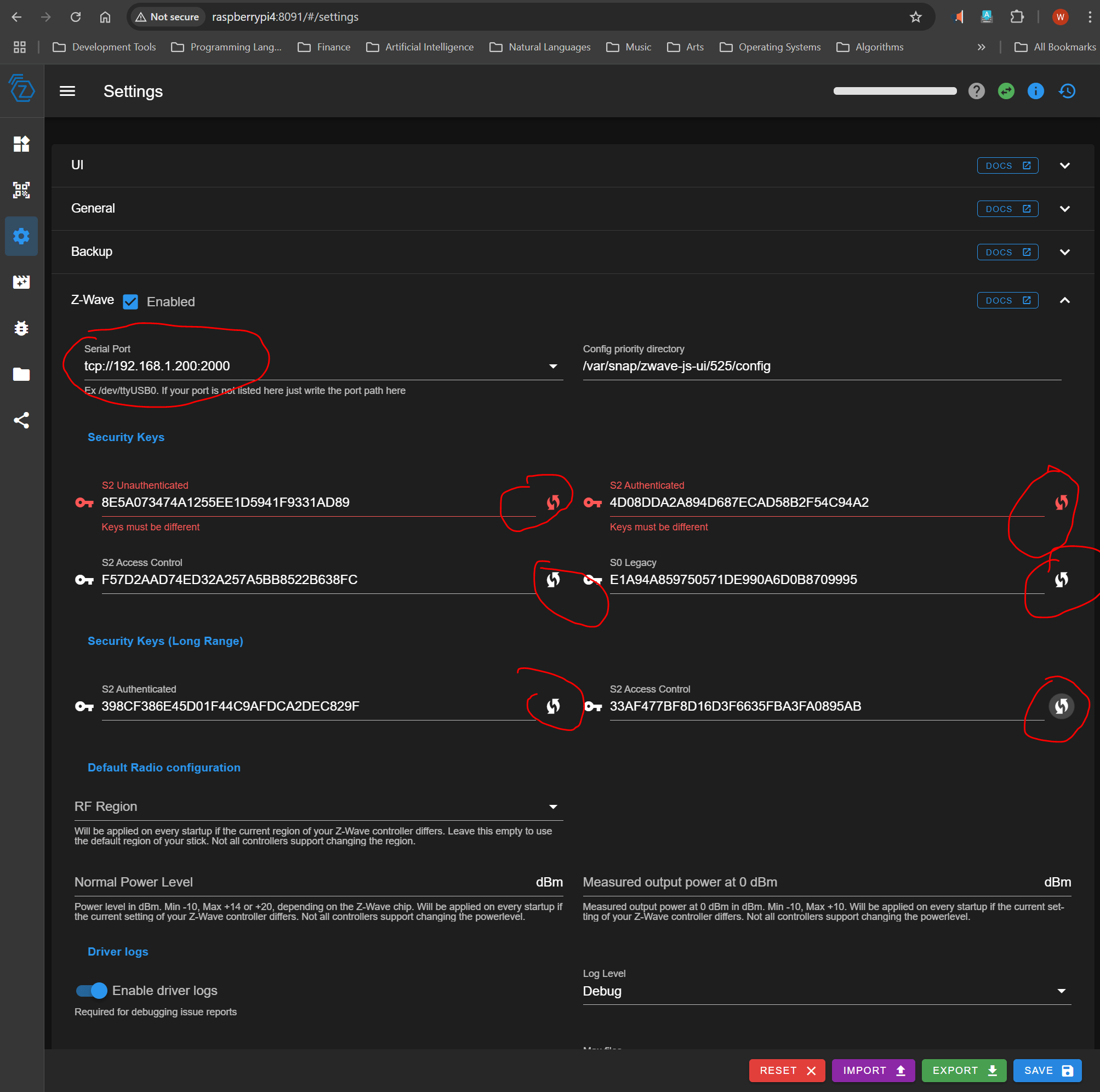Toggle the Z-Wave Enabled checkbox

tap(130, 301)
